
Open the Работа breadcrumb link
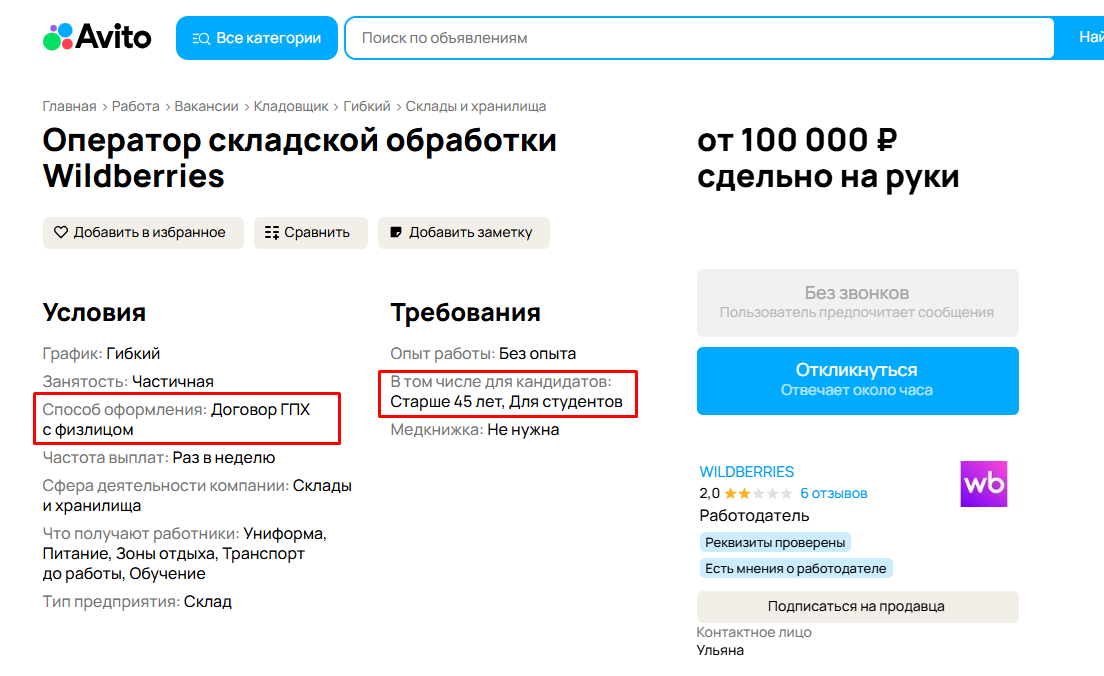tap(135, 106)
